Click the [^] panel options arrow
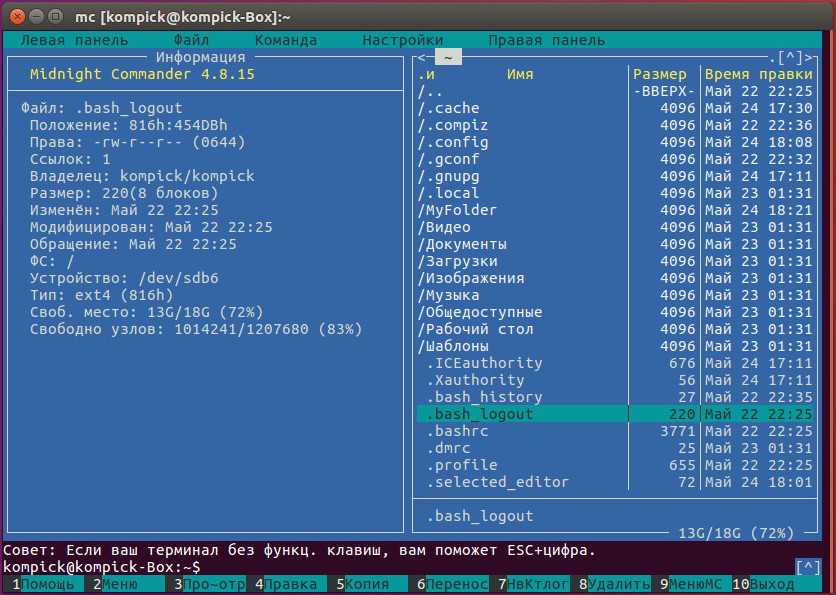836x595 pixels. (x=791, y=57)
